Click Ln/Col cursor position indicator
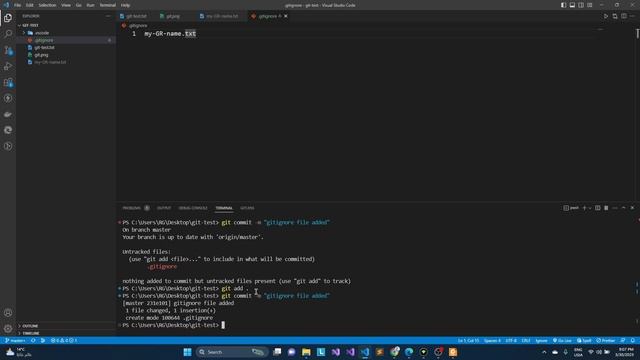The image size is (640, 360). (x=468, y=340)
